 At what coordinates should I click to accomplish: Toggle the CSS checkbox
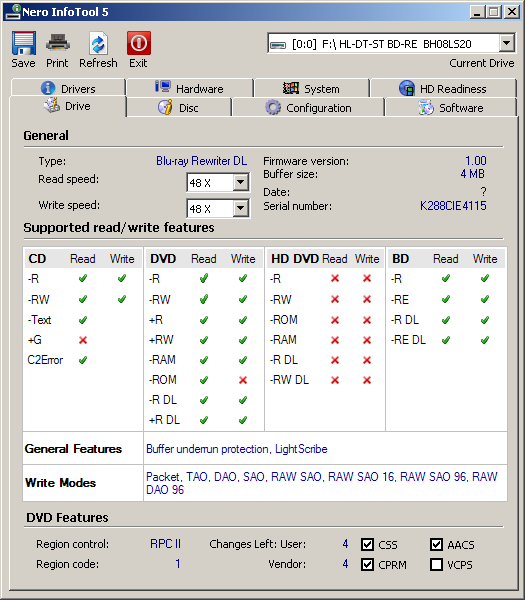367,544
